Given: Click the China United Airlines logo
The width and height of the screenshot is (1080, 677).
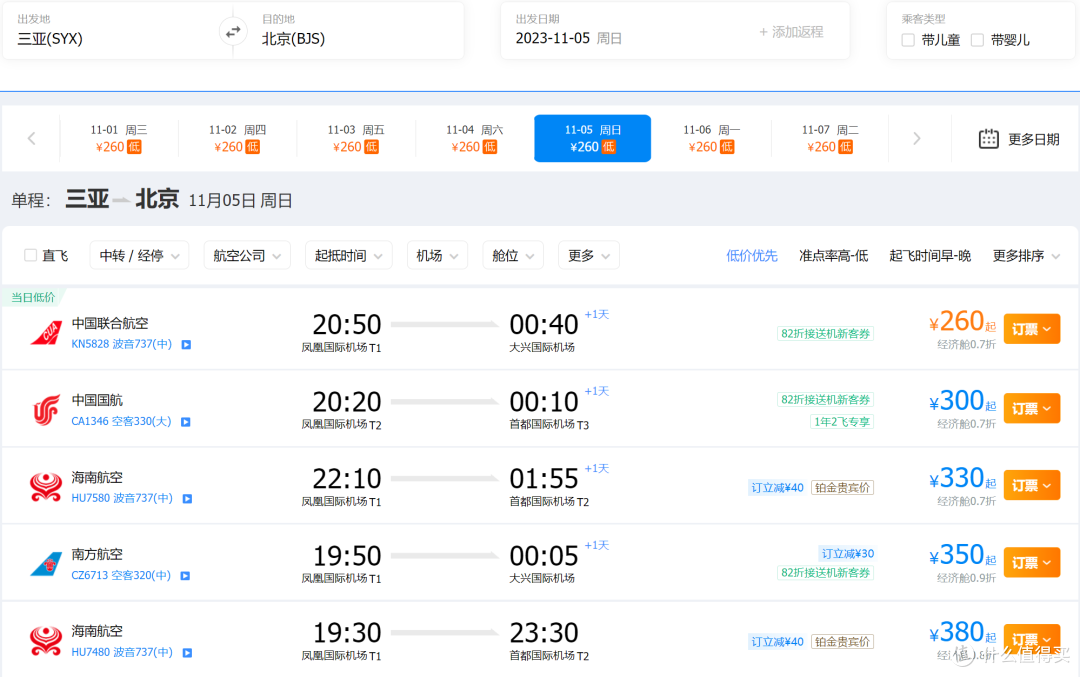Looking at the screenshot, I should click(46, 333).
